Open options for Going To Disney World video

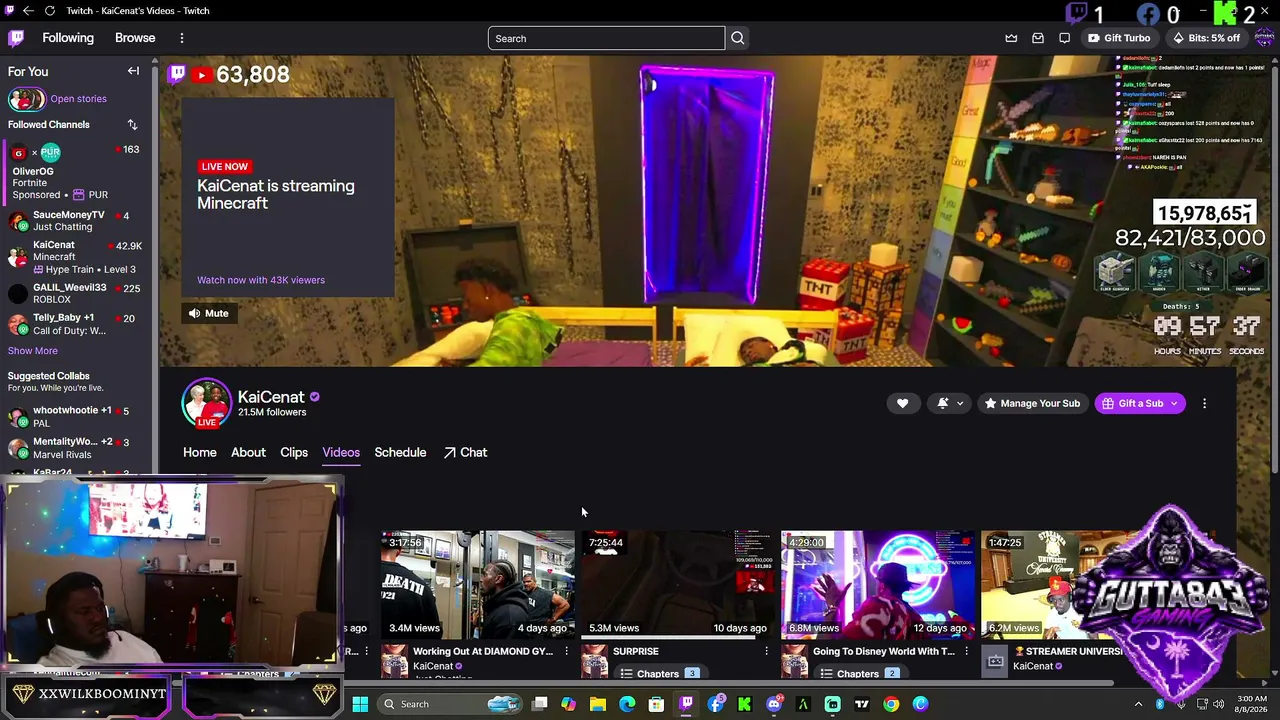tap(966, 651)
